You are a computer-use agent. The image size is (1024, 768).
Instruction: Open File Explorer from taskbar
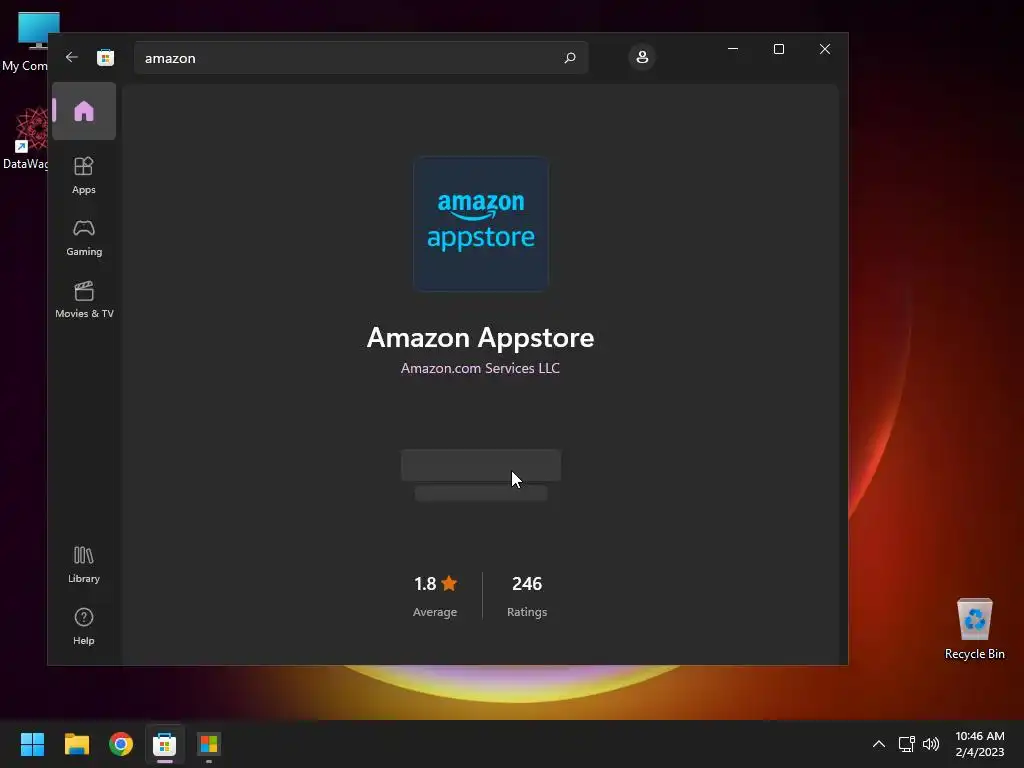76,744
